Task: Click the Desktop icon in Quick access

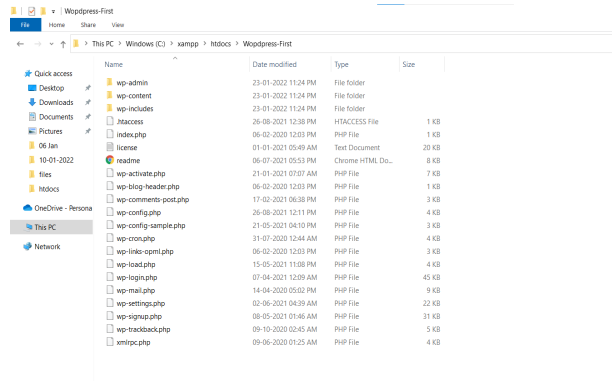Action: click(32, 88)
